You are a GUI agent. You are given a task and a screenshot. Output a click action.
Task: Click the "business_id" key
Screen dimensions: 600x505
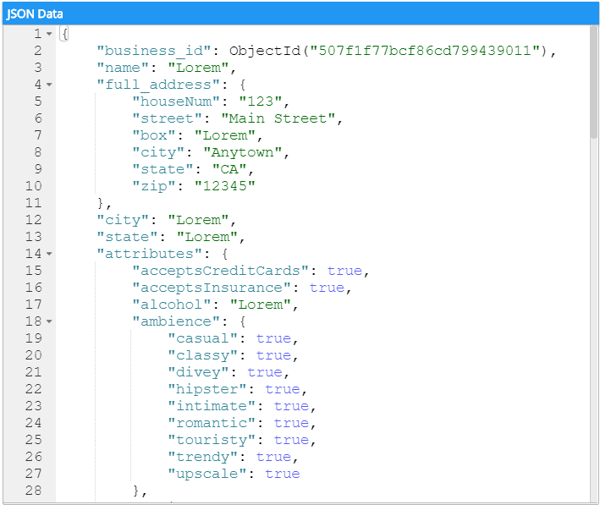[x=153, y=51]
